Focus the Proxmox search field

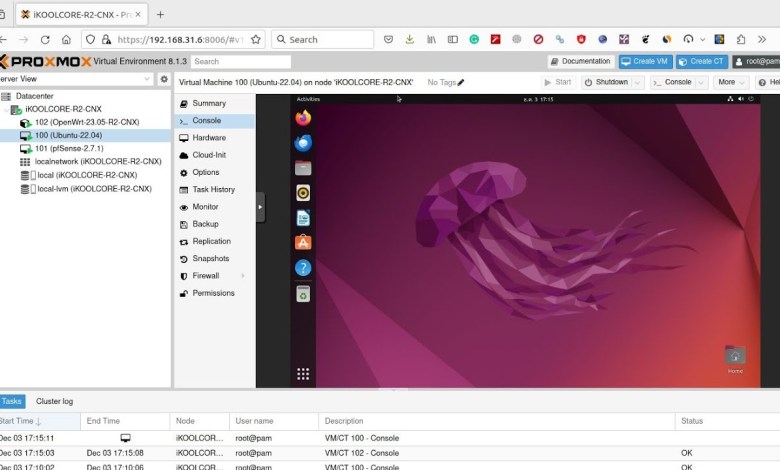[241, 61]
